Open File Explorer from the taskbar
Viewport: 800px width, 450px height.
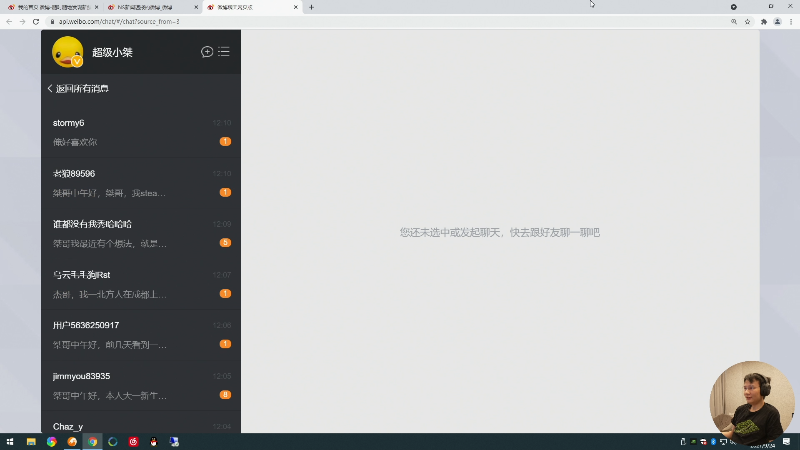[31, 442]
